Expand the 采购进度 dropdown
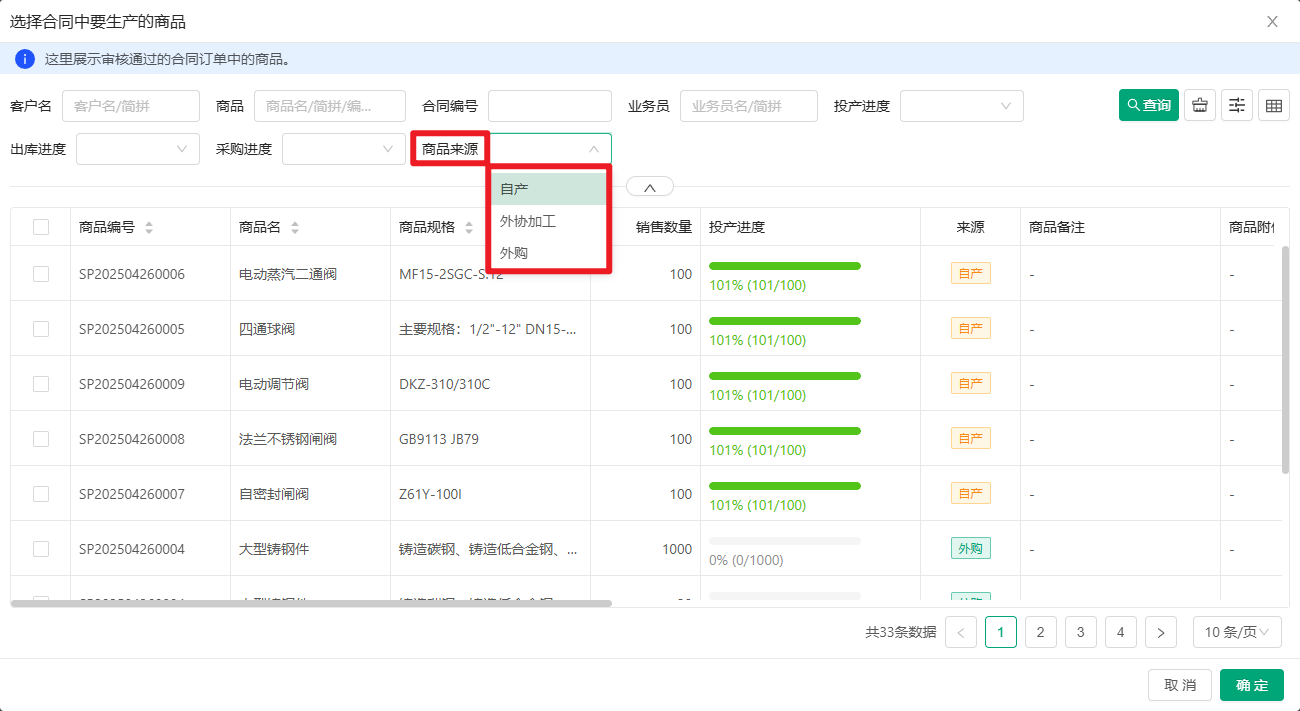The height and width of the screenshot is (711, 1300). click(343, 149)
